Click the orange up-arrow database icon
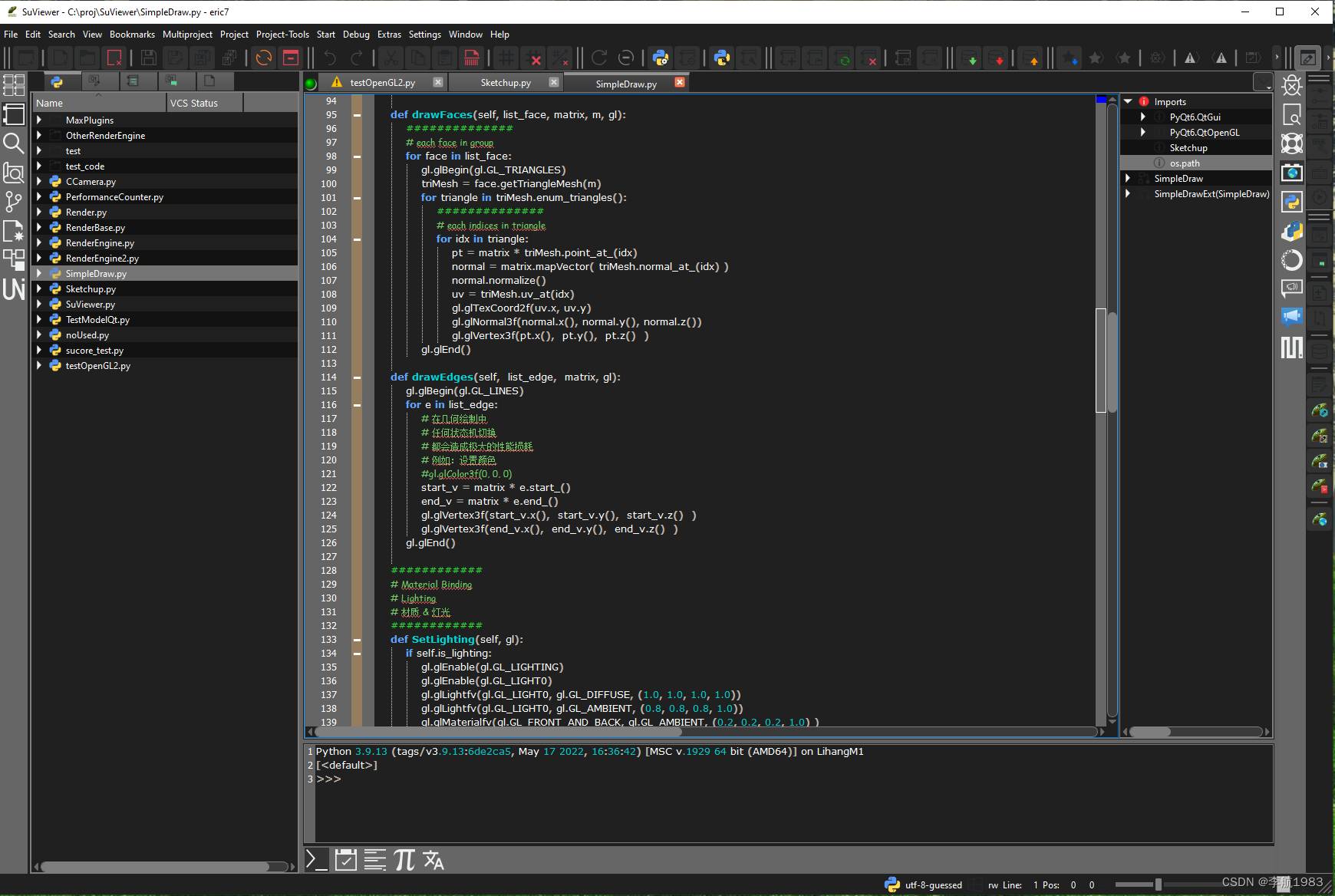The height and width of the screenshot is (896, 1335). [1032, 58]
